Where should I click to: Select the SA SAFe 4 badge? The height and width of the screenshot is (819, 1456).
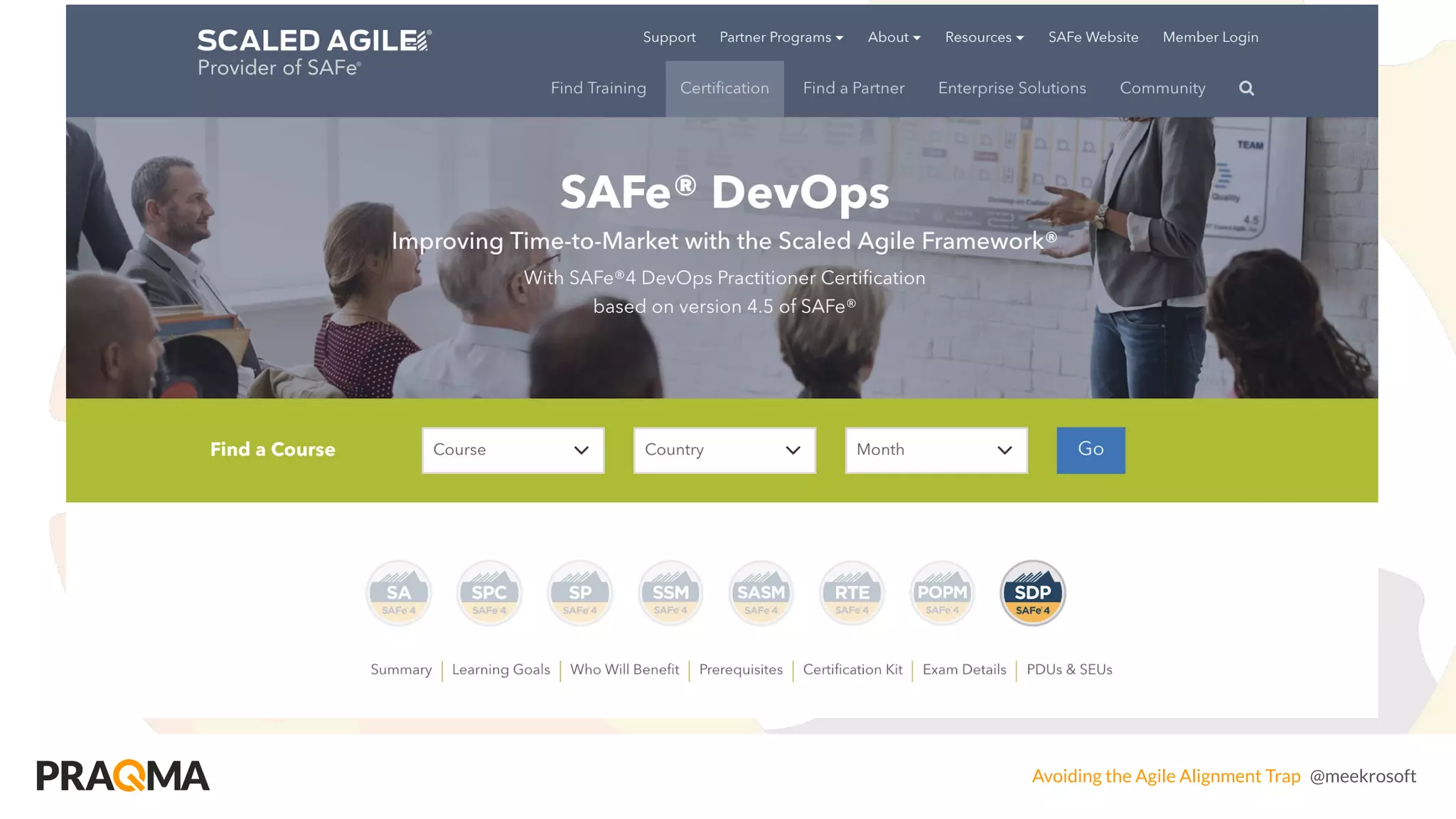(399, 593)
